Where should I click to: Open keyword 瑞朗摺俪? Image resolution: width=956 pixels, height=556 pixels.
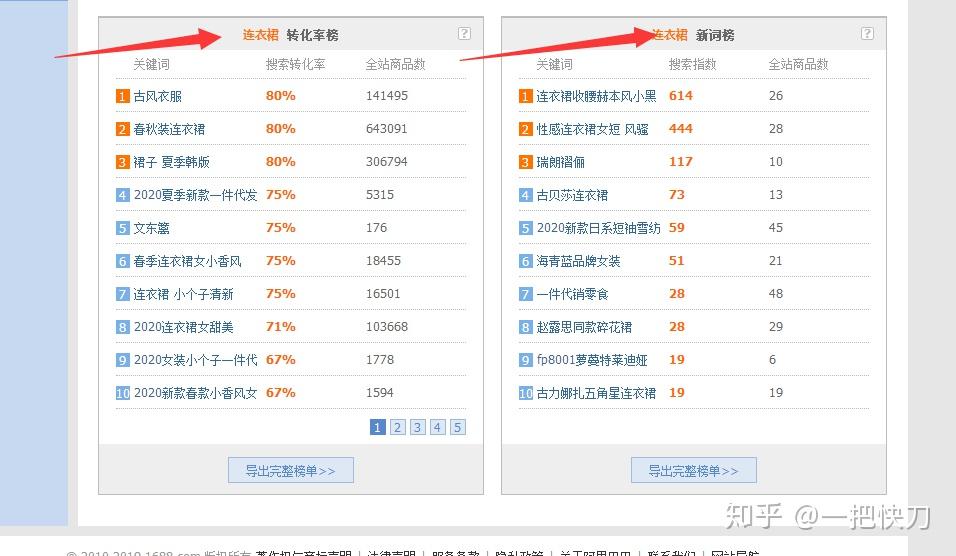coord(560,162)
